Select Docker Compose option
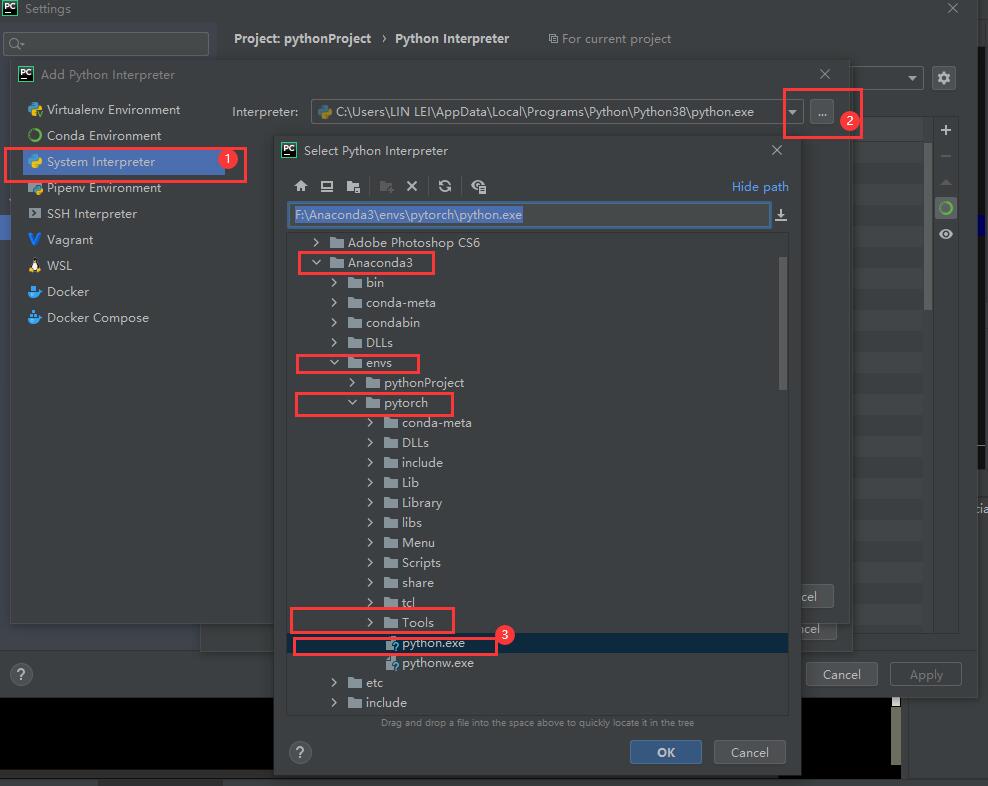This screenshot has height=786, width=988. (98, 318)
